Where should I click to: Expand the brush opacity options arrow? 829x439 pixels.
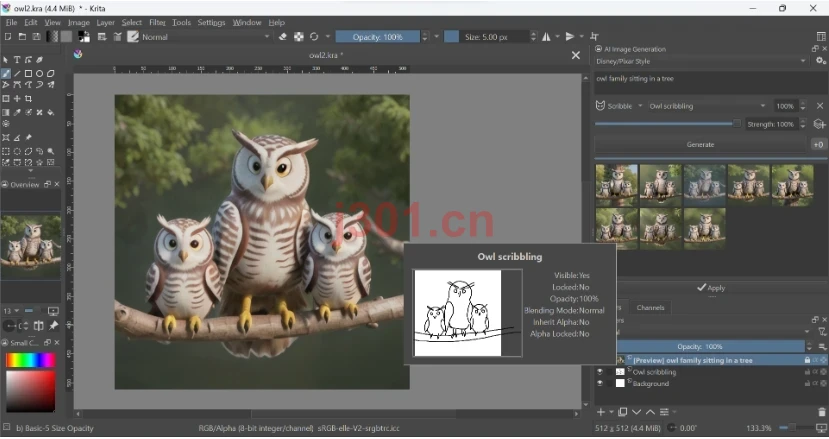pos(436,36)
